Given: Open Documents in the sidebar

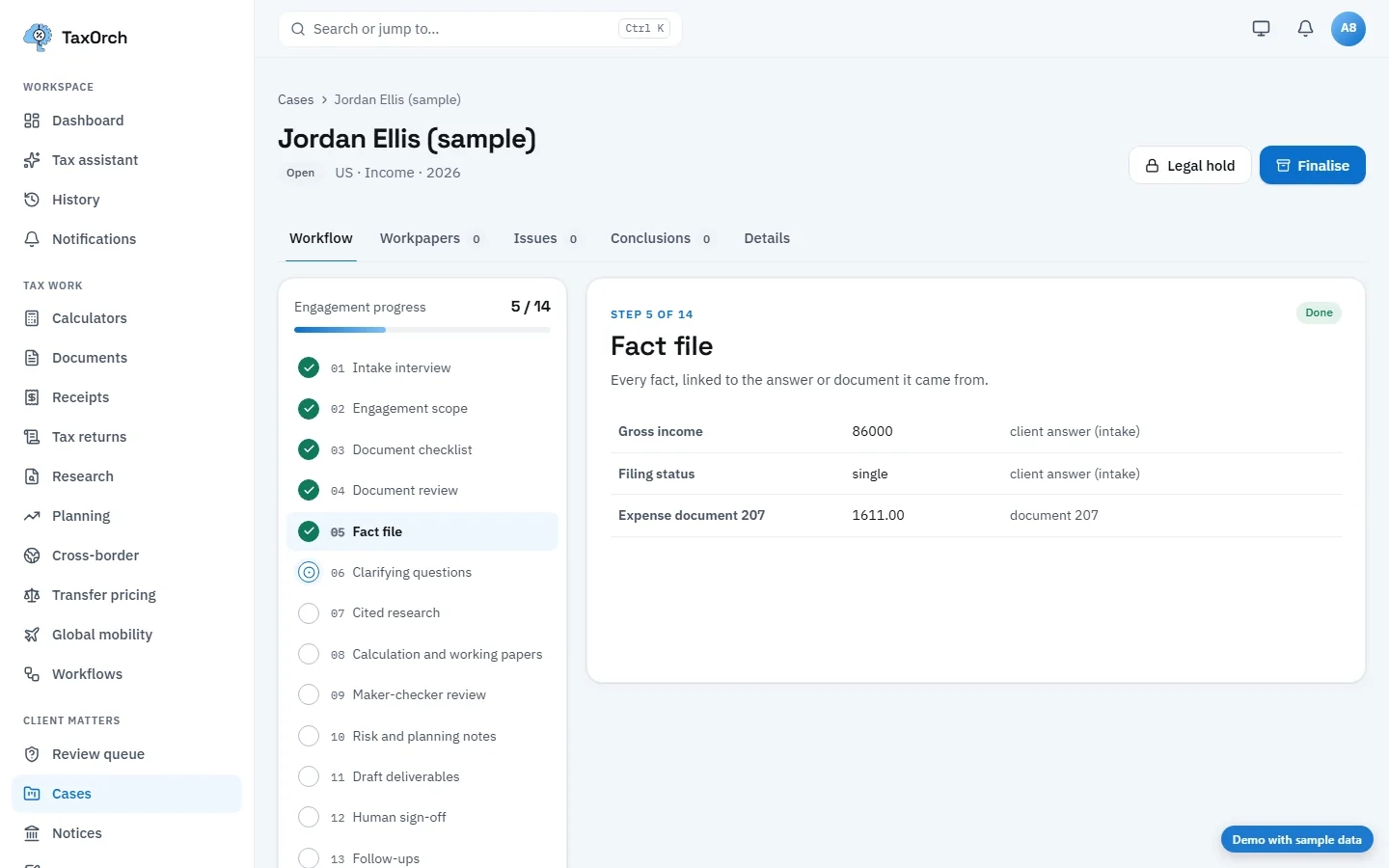Looking at the screenshot, I should [x=126, y=358].
